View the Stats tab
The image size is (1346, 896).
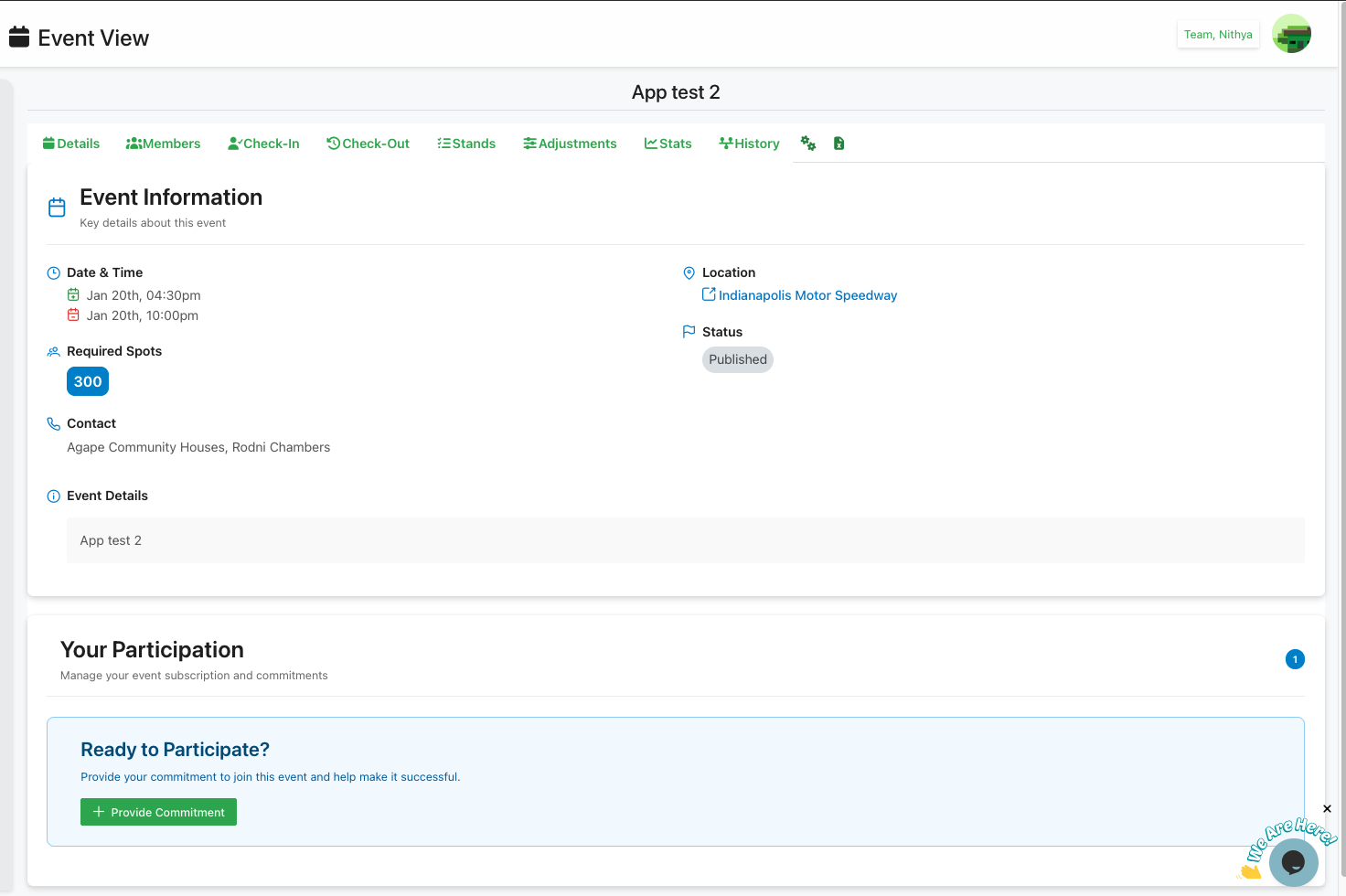pyautogui.click(x=668, y=144)
